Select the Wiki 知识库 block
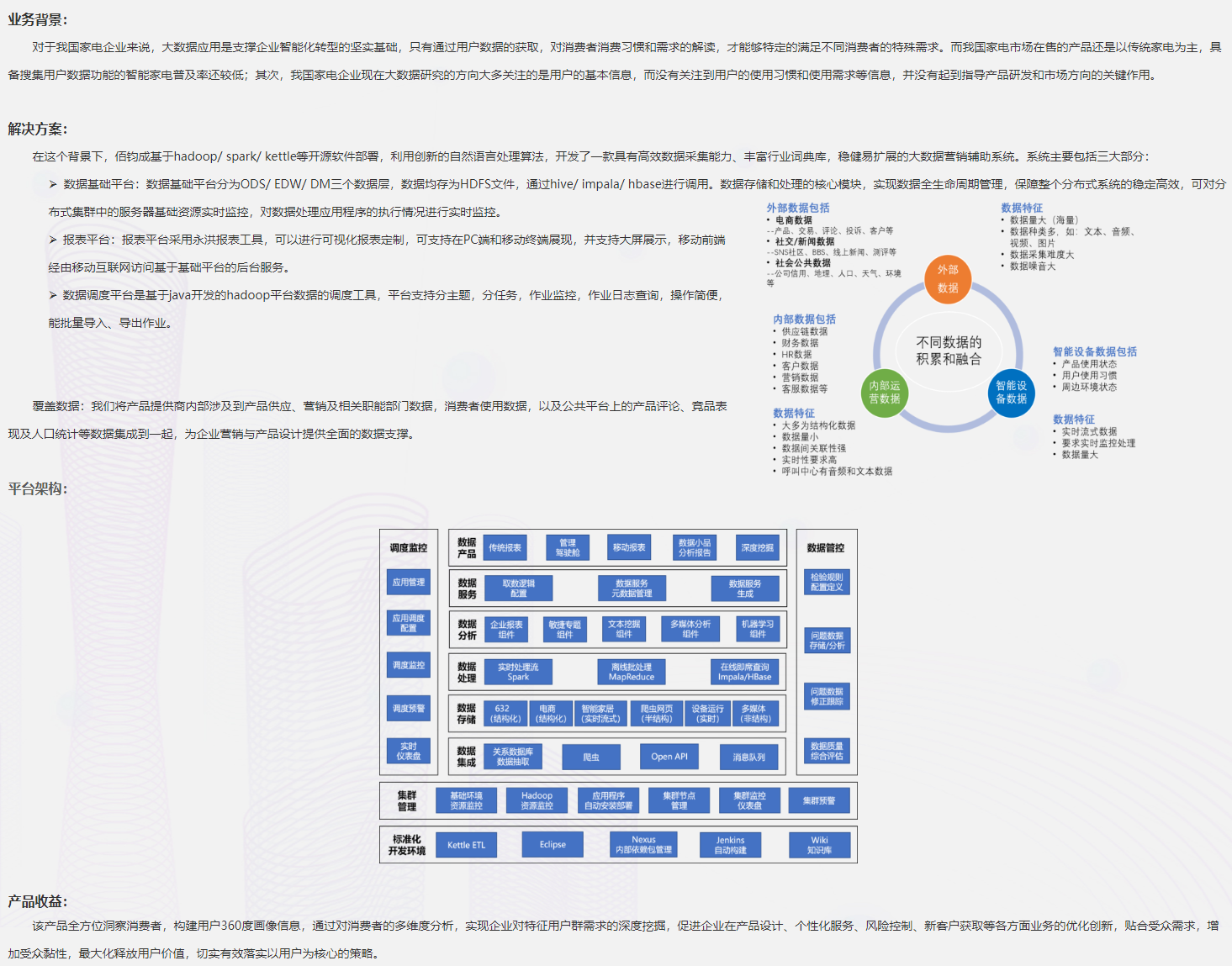 819,845
